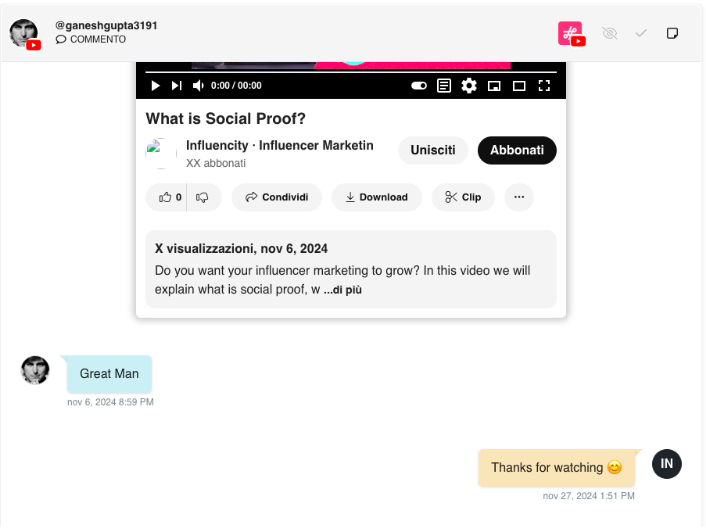Mute the video volume speaker icon
Image resolution: width=706 pixels, height=532 pixels.
click(x=198, y=86)
